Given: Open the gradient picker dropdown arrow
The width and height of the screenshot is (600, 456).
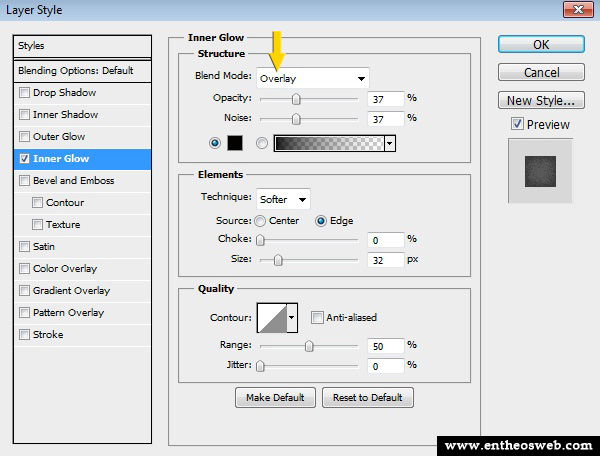Looking at the screenshot, I should click(x=390, y=143).
